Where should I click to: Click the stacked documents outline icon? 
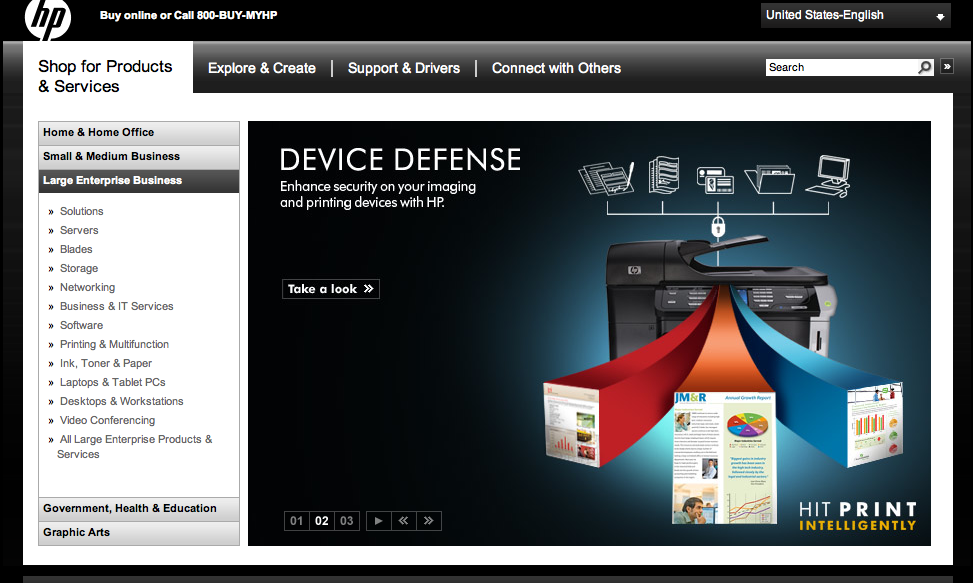pos(663,175)
